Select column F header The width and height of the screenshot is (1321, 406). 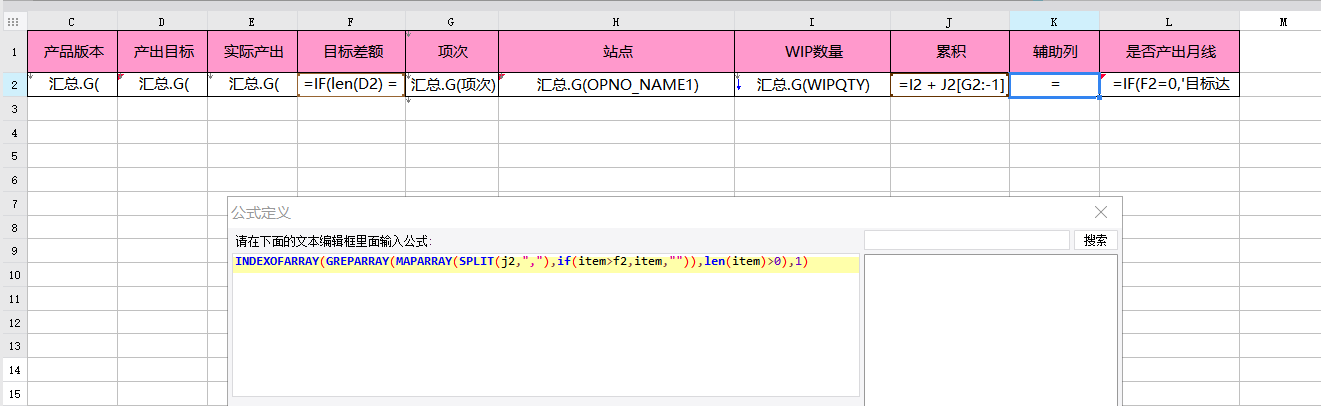coord(351,21)
